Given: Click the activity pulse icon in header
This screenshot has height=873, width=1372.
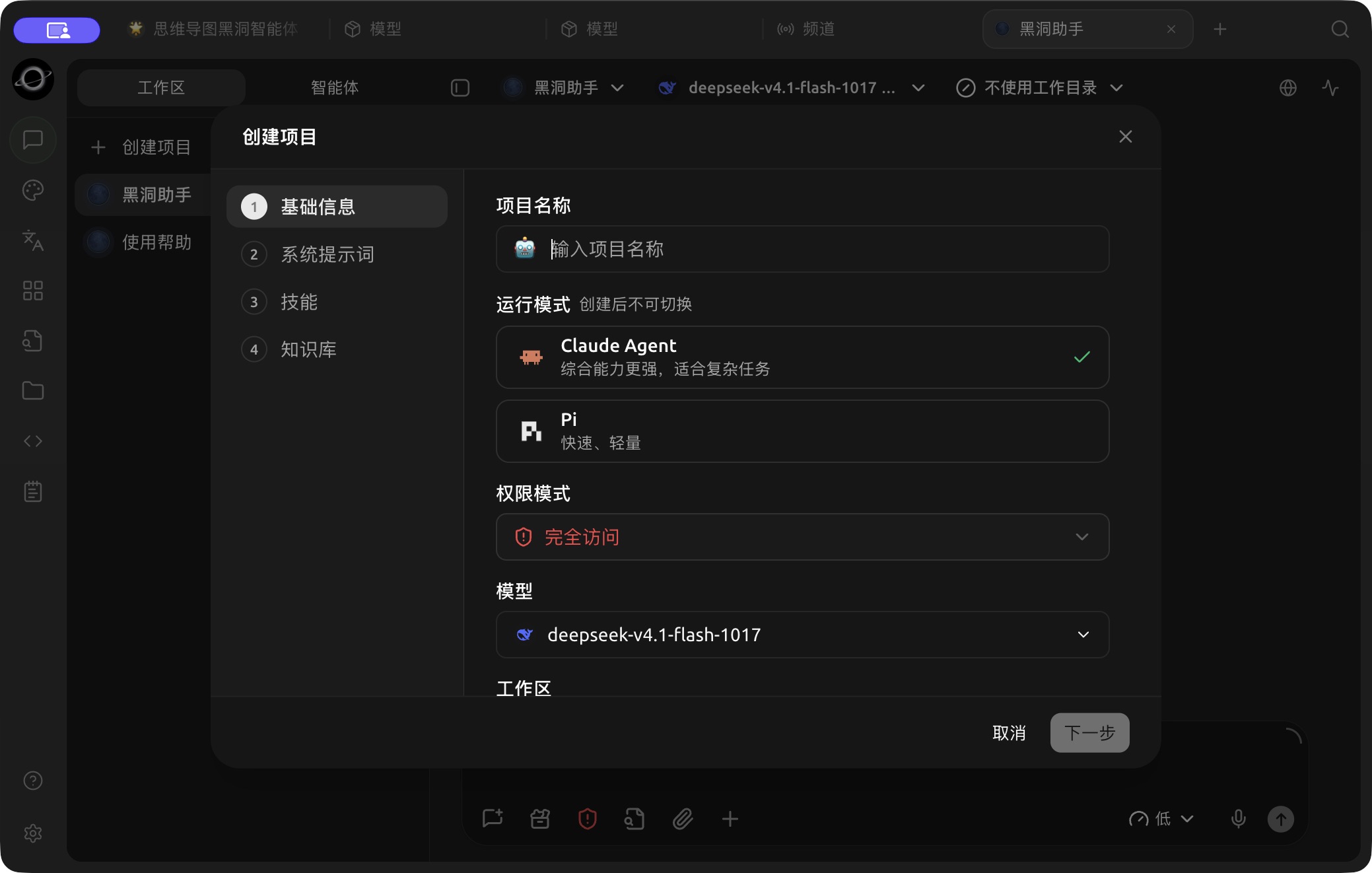Looking at the screenshot, I should 1330,88.
